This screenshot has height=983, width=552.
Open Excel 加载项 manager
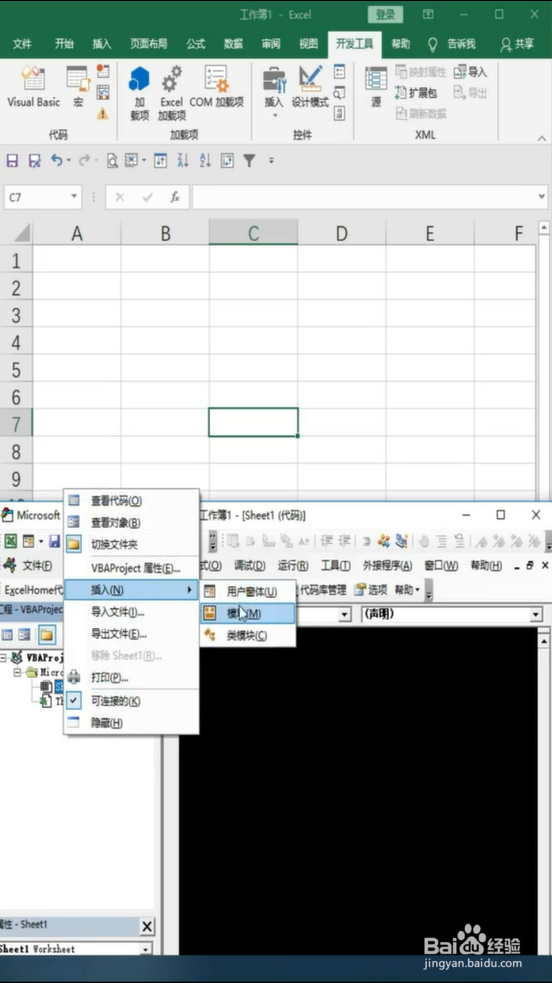coord(171,93)
